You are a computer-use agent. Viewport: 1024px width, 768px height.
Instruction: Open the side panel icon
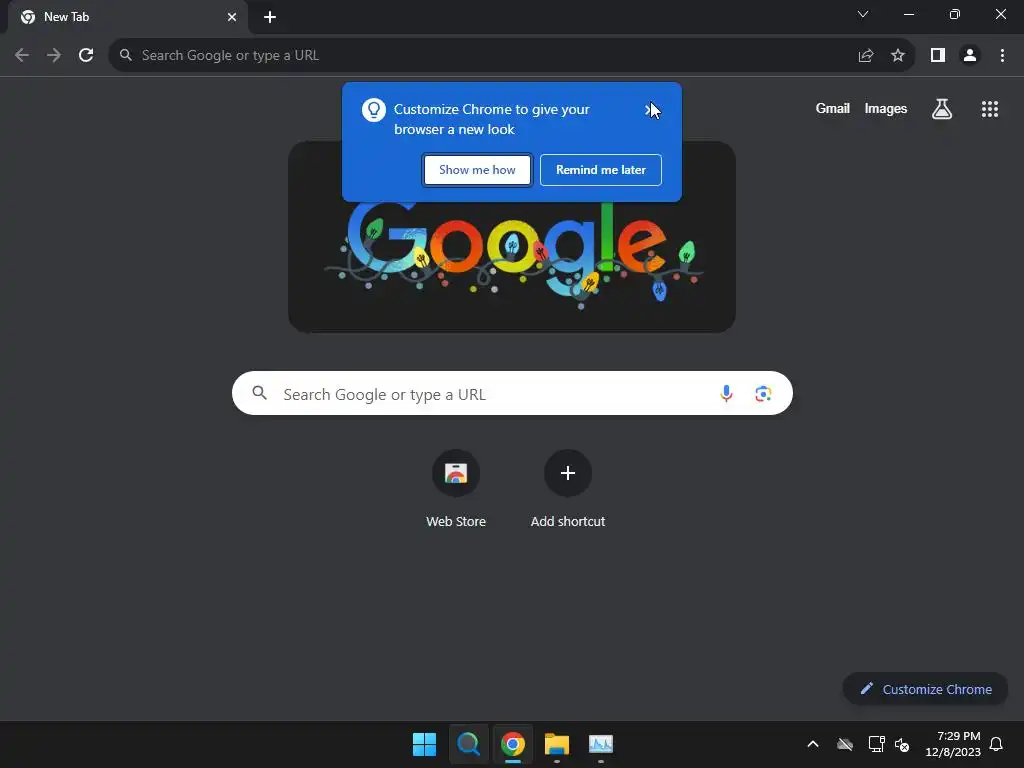point(938,56)
